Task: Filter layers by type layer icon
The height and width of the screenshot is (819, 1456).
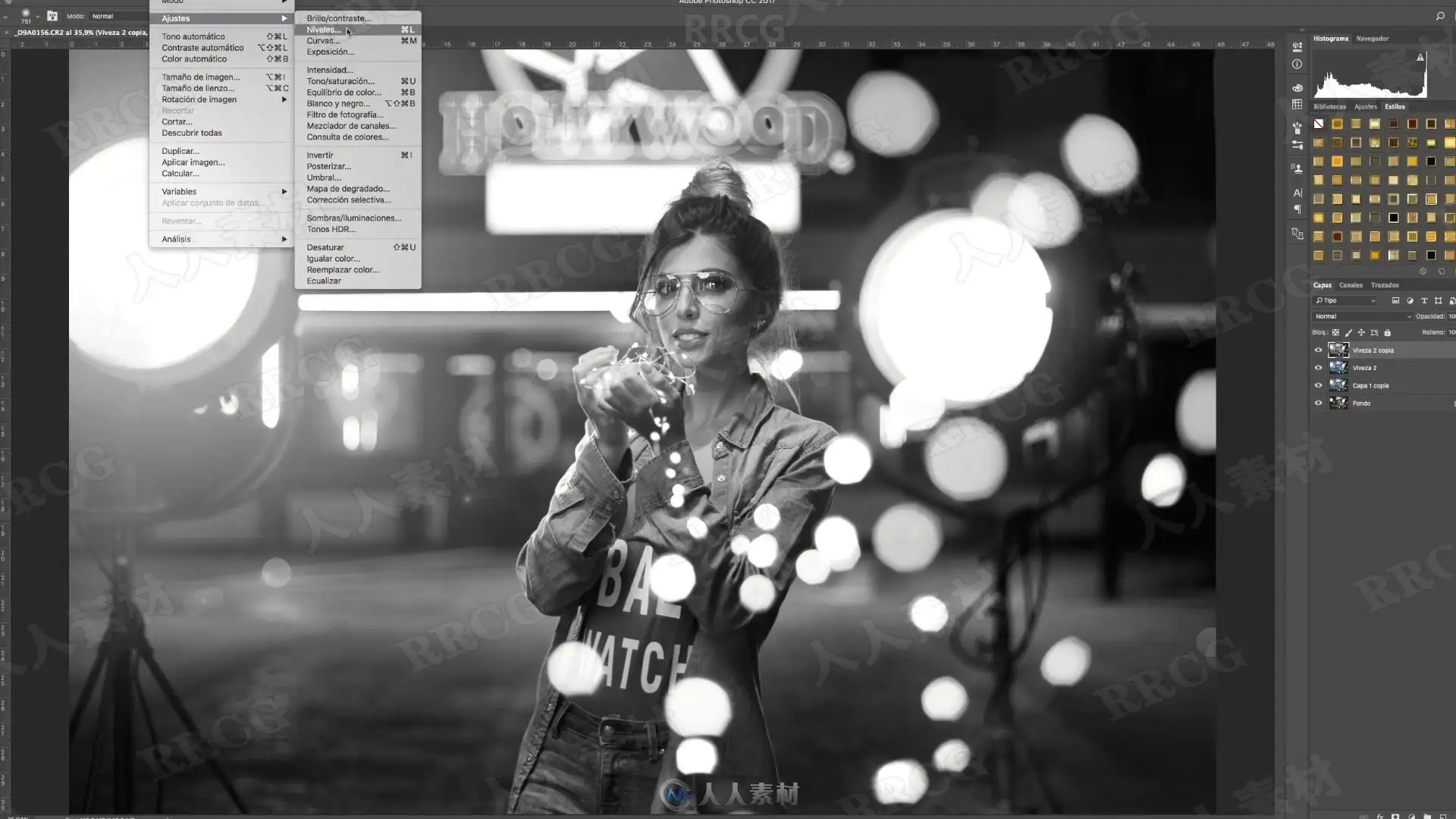Action: [x=1424, y=301]
